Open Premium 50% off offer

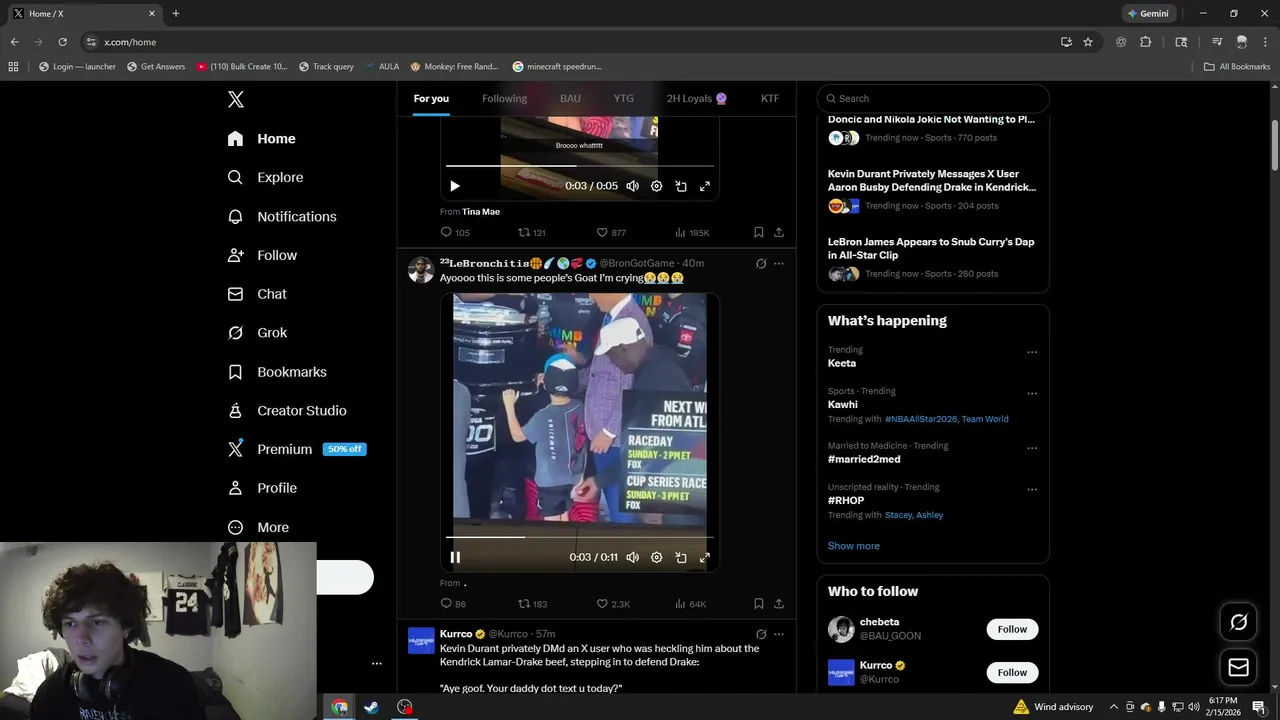click(x=297, y=449)
